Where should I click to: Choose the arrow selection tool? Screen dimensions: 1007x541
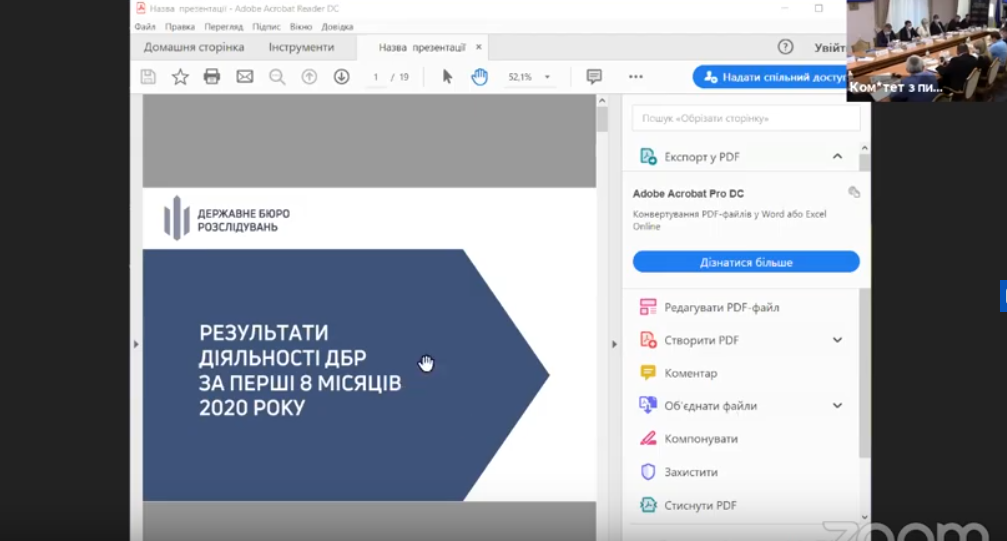[447, 77]
